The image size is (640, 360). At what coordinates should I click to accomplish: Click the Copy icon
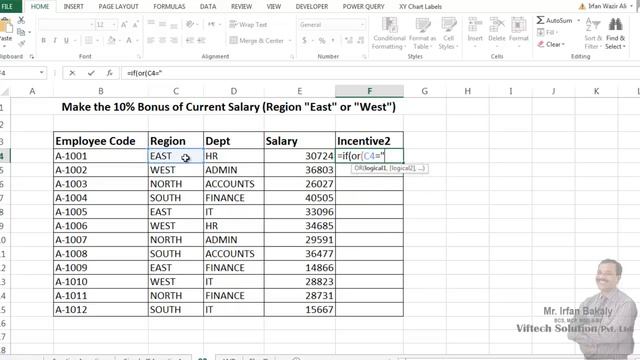coord(21,31)
